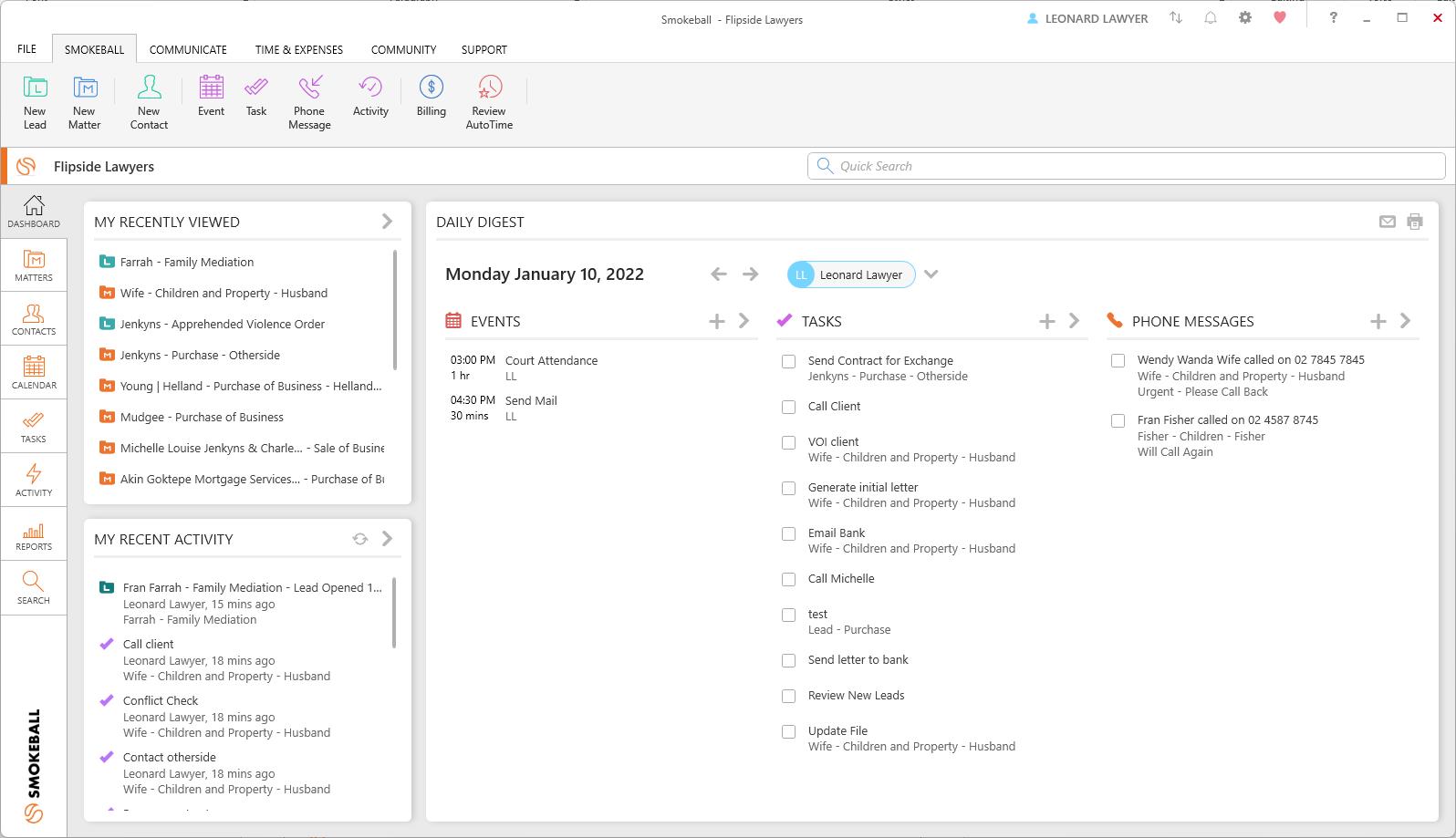Switch to the Community tab
This screenshot has height=838, width=1456.
point(403,49)
